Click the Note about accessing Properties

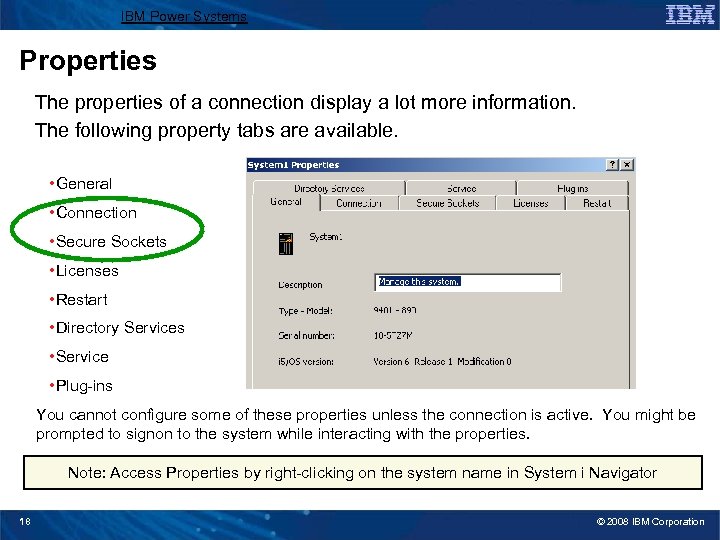[x=363, y=472]
